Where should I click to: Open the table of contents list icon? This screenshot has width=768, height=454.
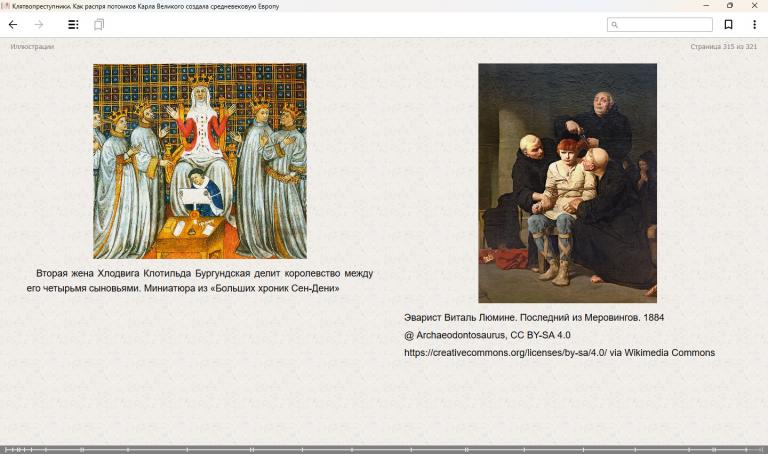(73, 24)
